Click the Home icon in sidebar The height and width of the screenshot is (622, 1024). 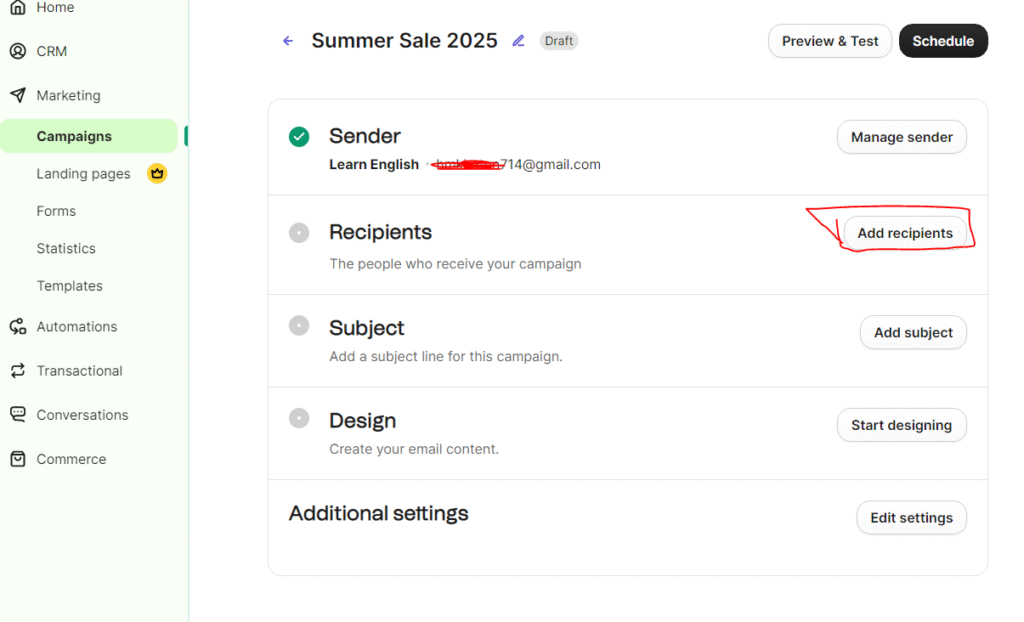17,8
